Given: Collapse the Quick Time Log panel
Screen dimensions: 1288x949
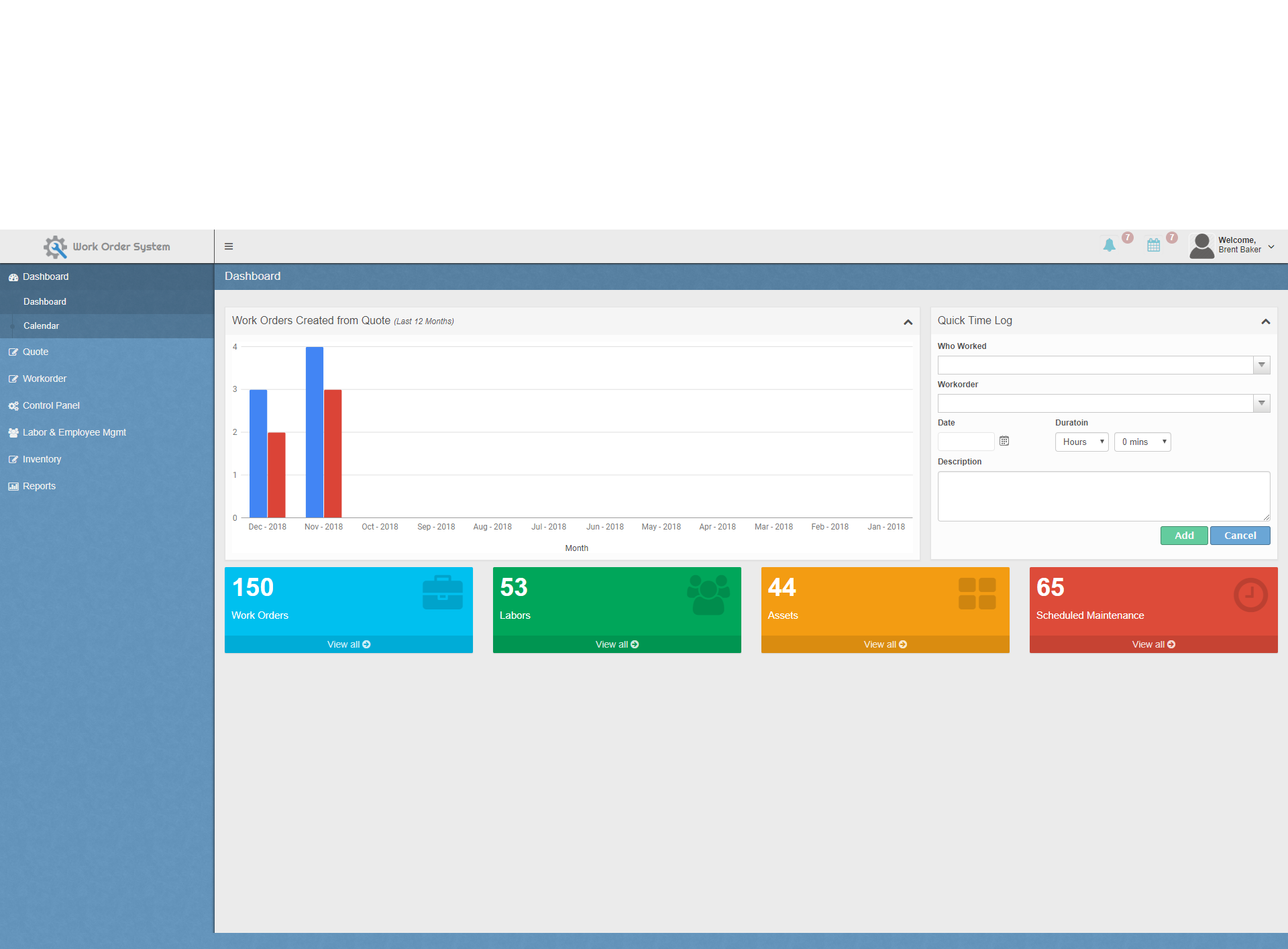Looking at the screenshot, I should [x=1266, y=322].
